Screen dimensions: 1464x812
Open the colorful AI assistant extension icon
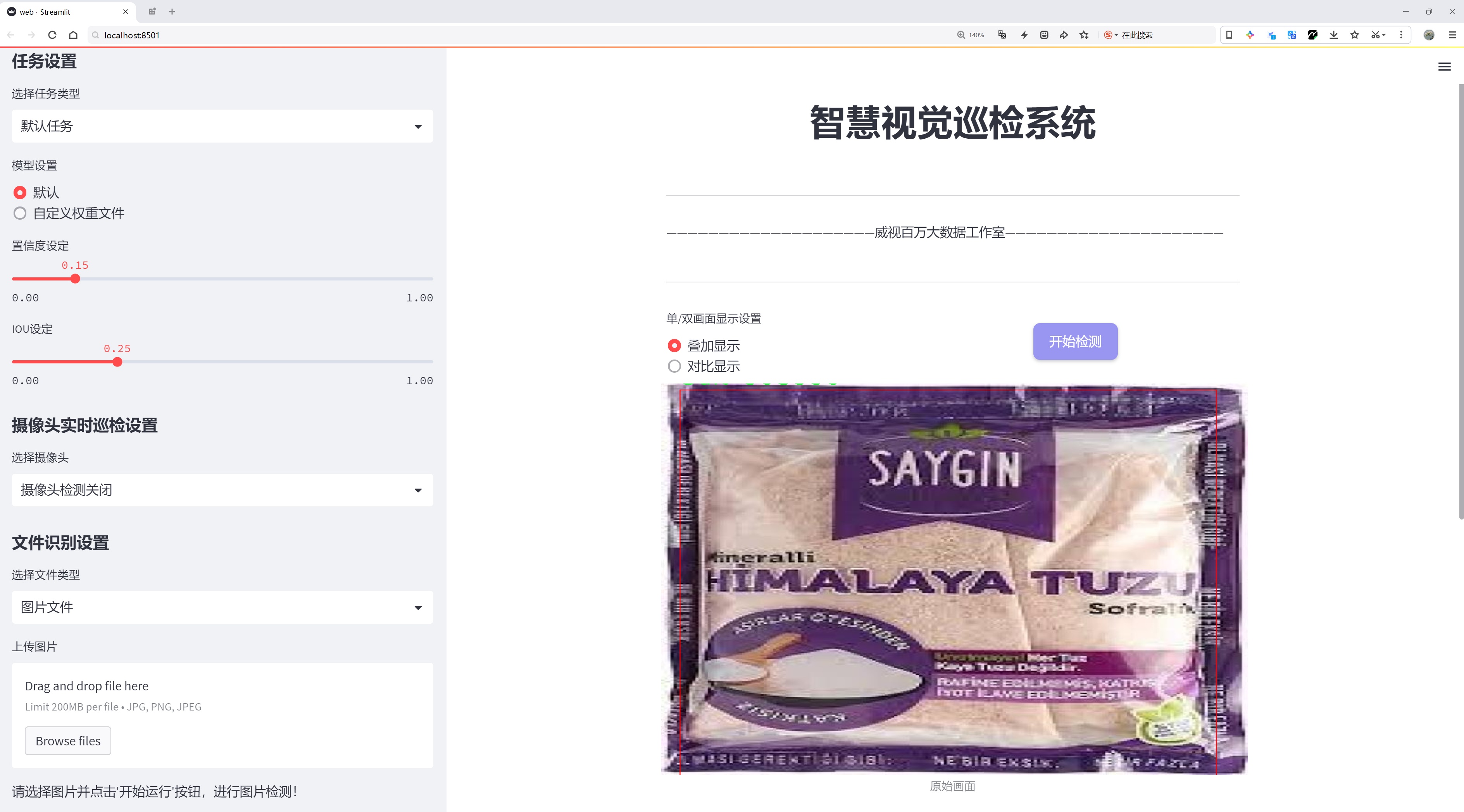1250,35
